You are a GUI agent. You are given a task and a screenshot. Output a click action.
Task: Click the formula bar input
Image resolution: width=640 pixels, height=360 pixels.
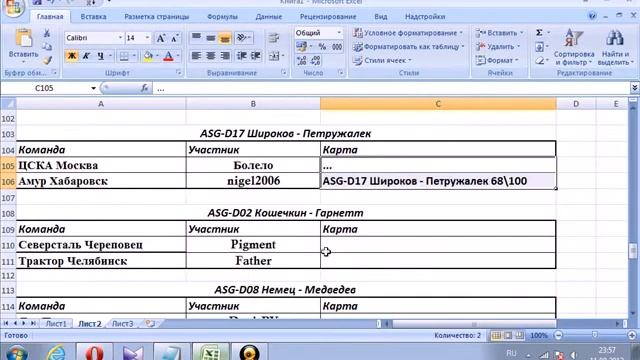392,89
